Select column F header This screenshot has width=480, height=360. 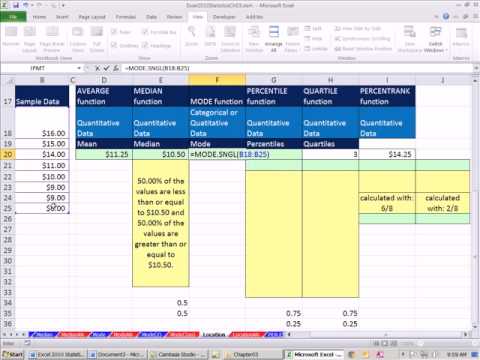click(x=217, y=80)
